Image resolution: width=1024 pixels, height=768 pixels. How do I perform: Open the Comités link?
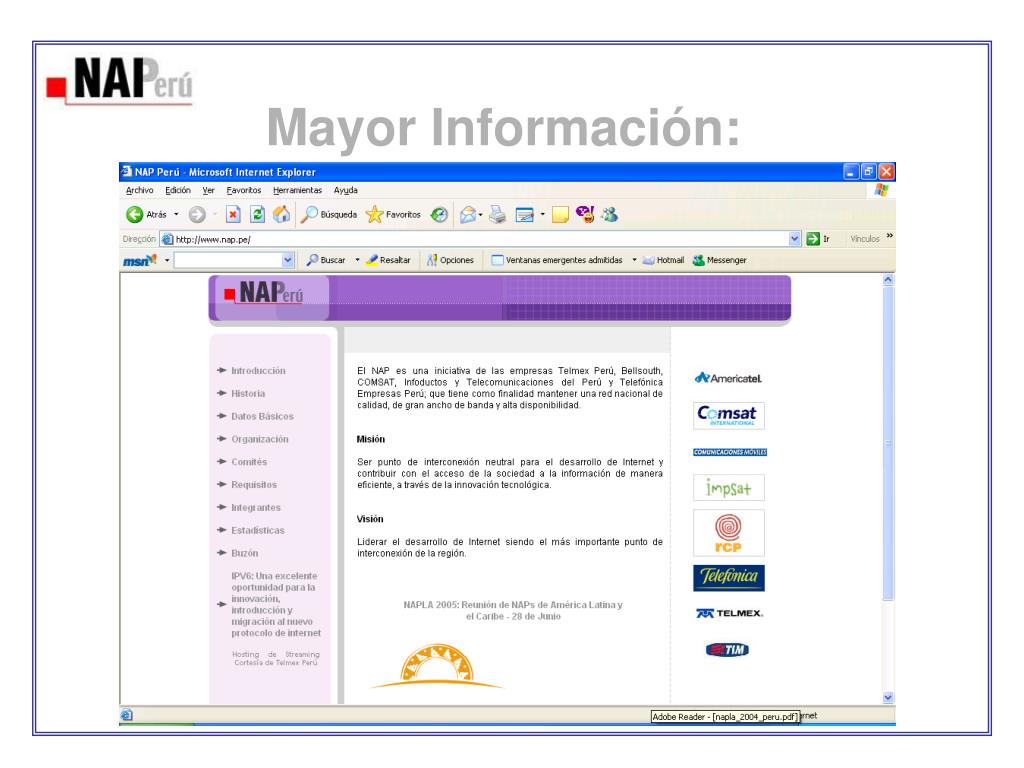point(249,462)
